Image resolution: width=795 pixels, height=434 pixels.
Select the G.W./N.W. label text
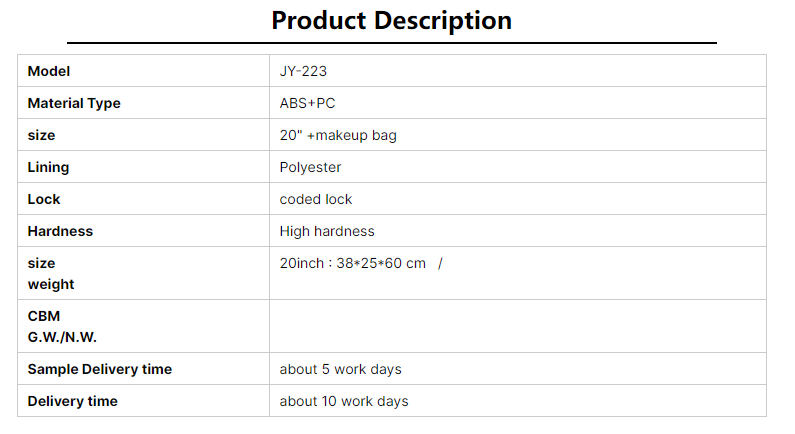coord(62,337)
